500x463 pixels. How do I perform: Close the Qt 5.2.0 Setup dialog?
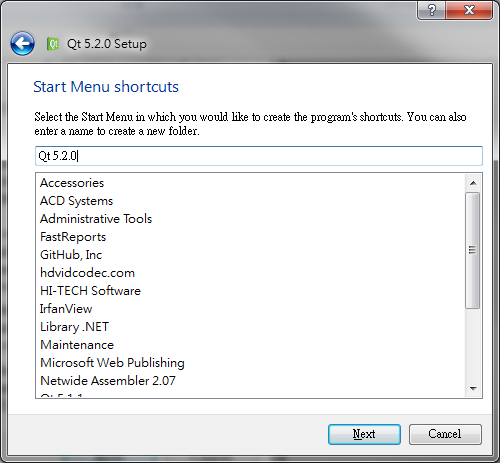click(469, 10)
